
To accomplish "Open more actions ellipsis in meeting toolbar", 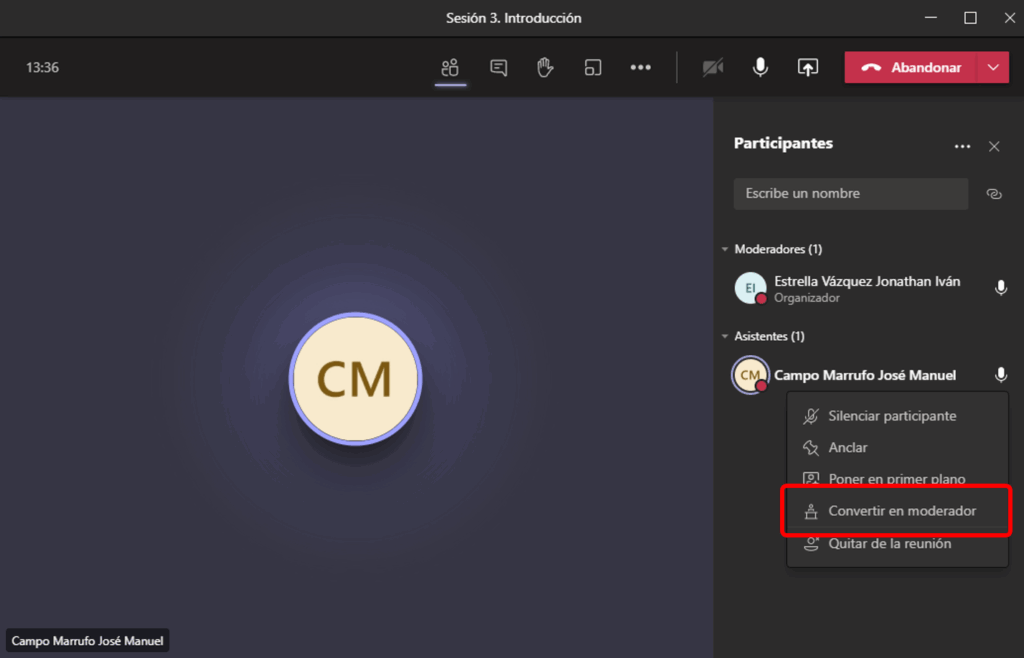I will coord(640,68).
